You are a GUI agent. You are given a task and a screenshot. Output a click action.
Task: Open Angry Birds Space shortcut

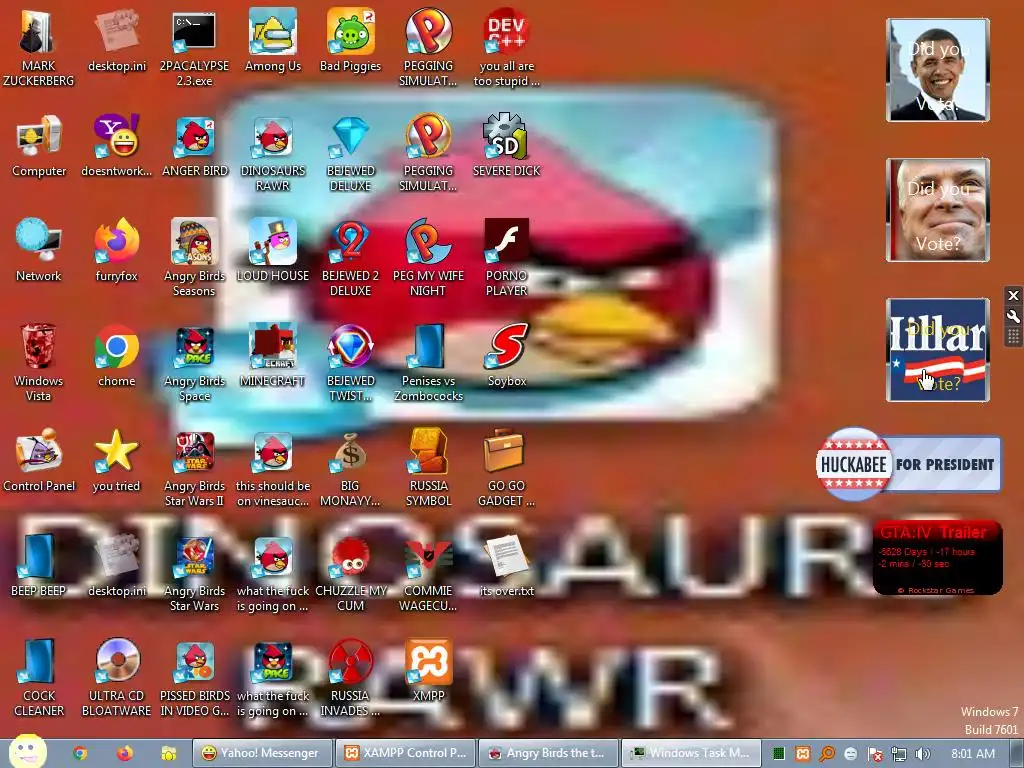coord(195,362)
